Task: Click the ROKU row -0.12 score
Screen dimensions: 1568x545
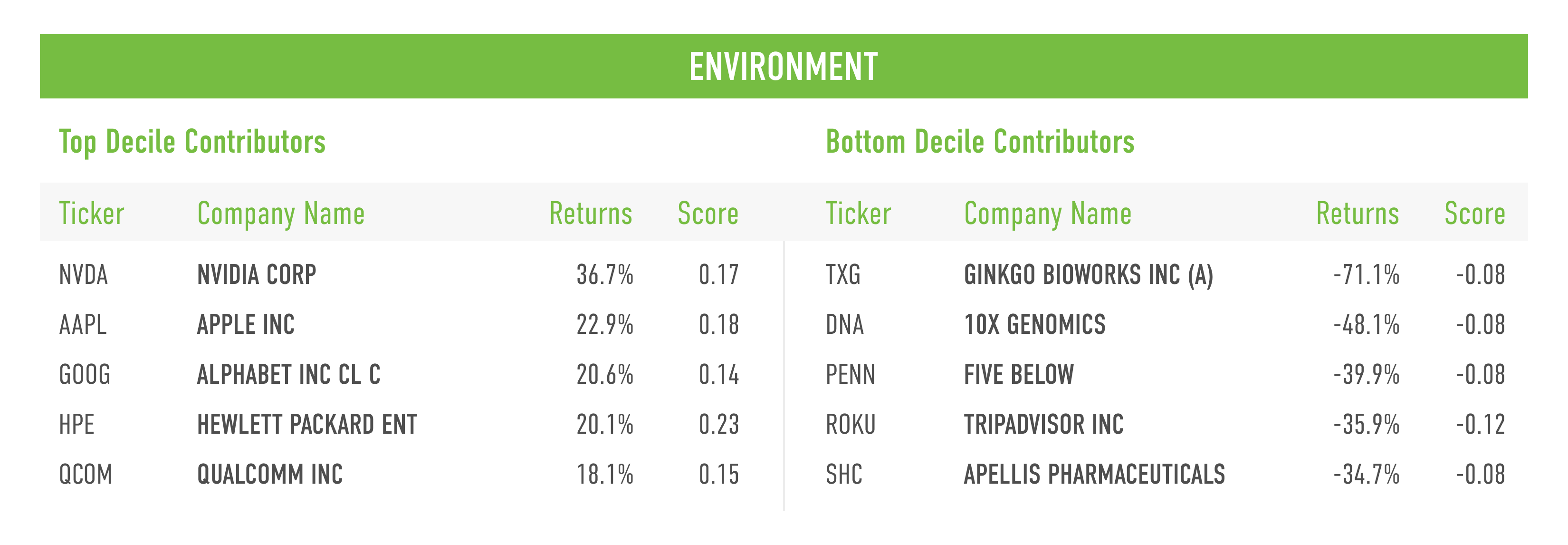Action: [1481, 424]
